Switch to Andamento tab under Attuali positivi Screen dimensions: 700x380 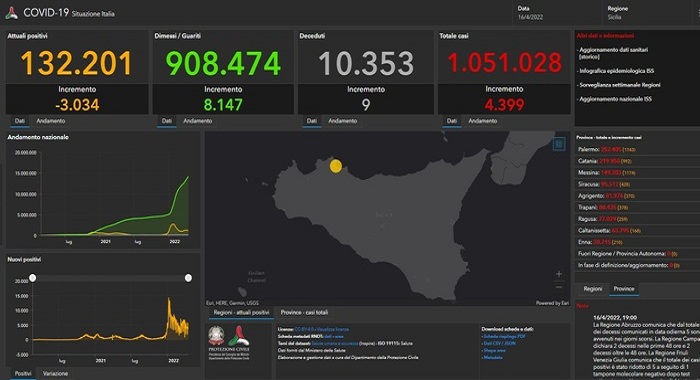[x=50, y=121]
